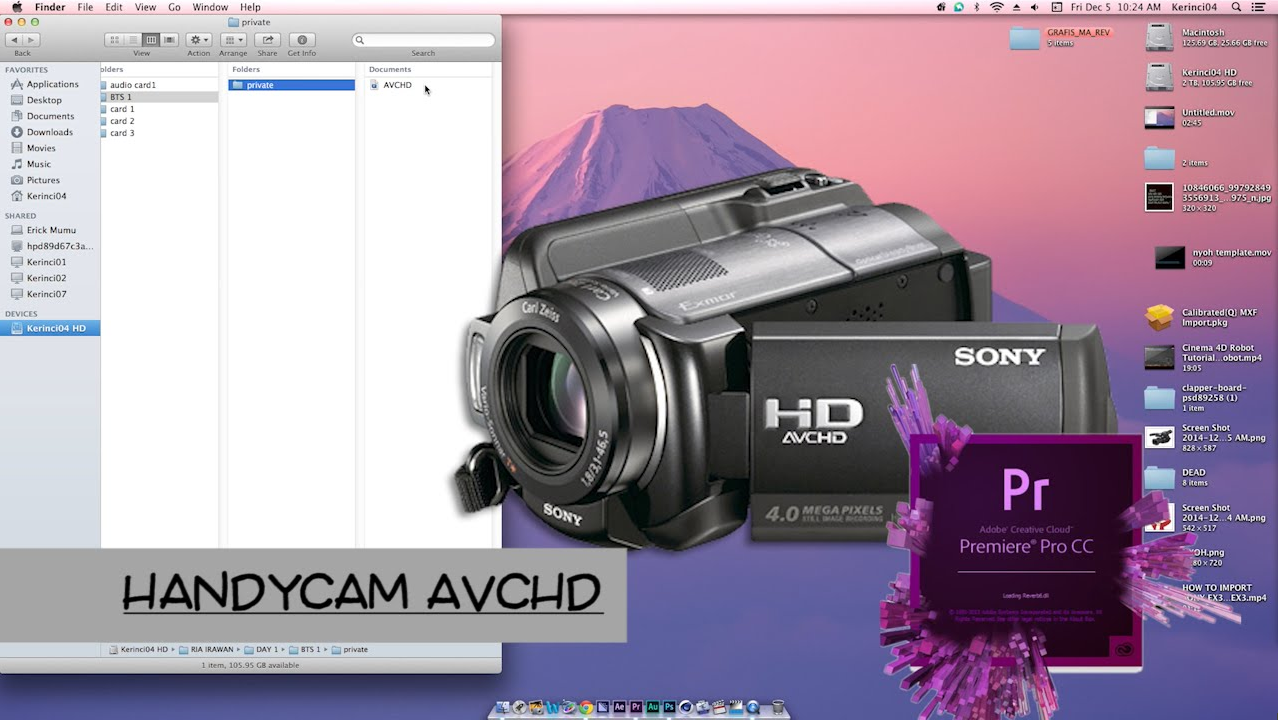
Task: Switch Finder to column view
Action: tap(151, 40)
